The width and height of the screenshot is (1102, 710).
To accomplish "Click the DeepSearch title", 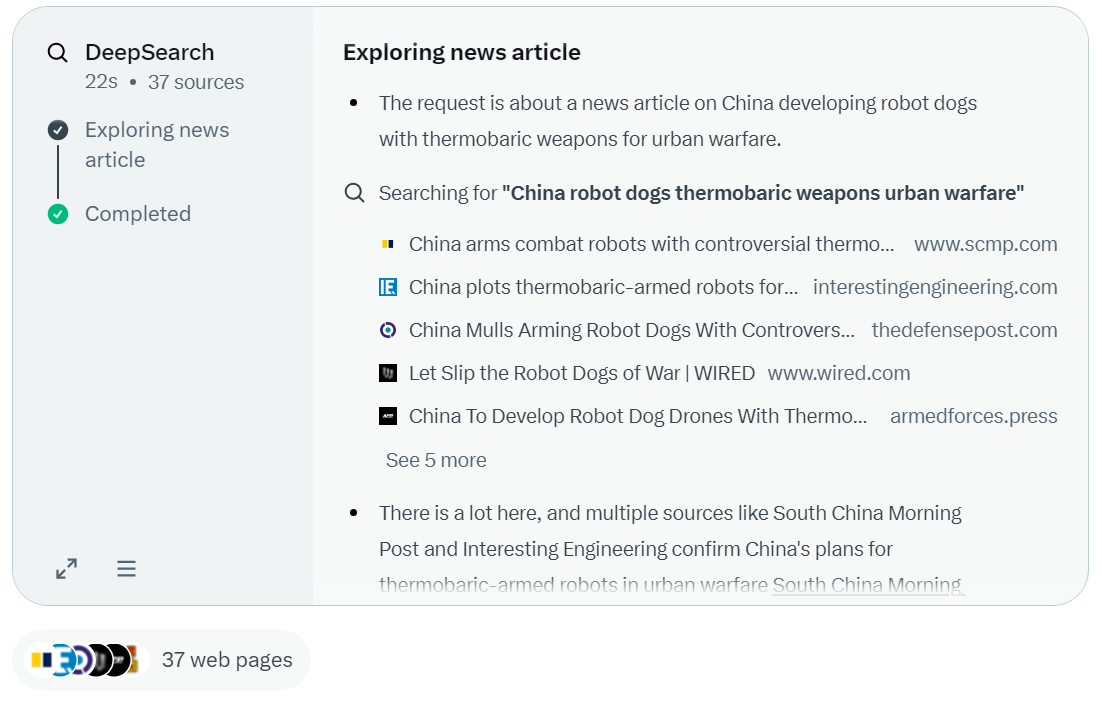I will [150, 52].
